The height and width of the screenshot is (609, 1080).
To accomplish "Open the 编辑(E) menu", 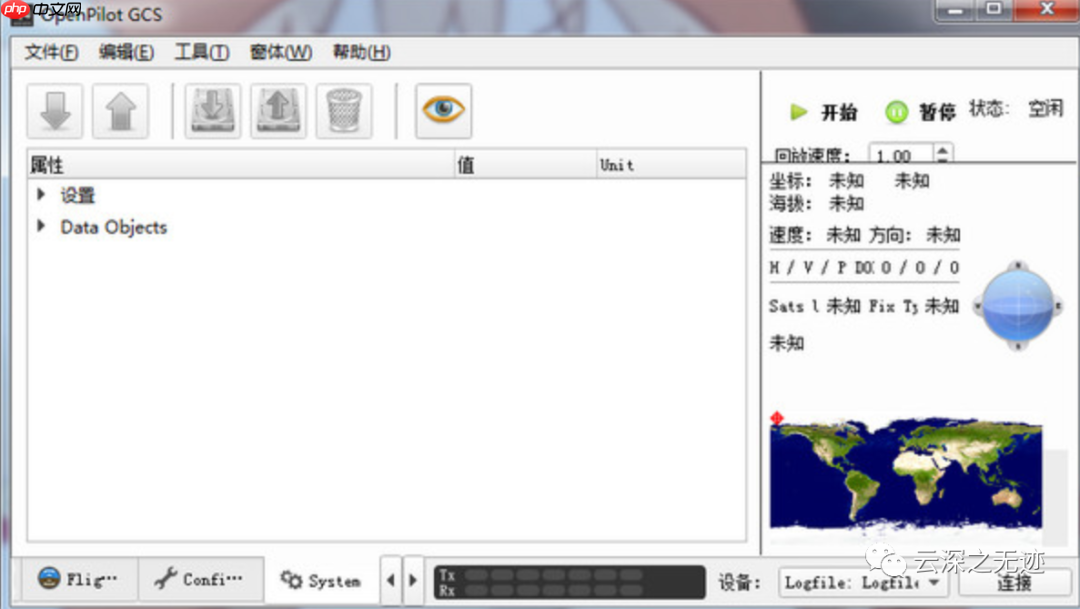I will coord(126,52).
